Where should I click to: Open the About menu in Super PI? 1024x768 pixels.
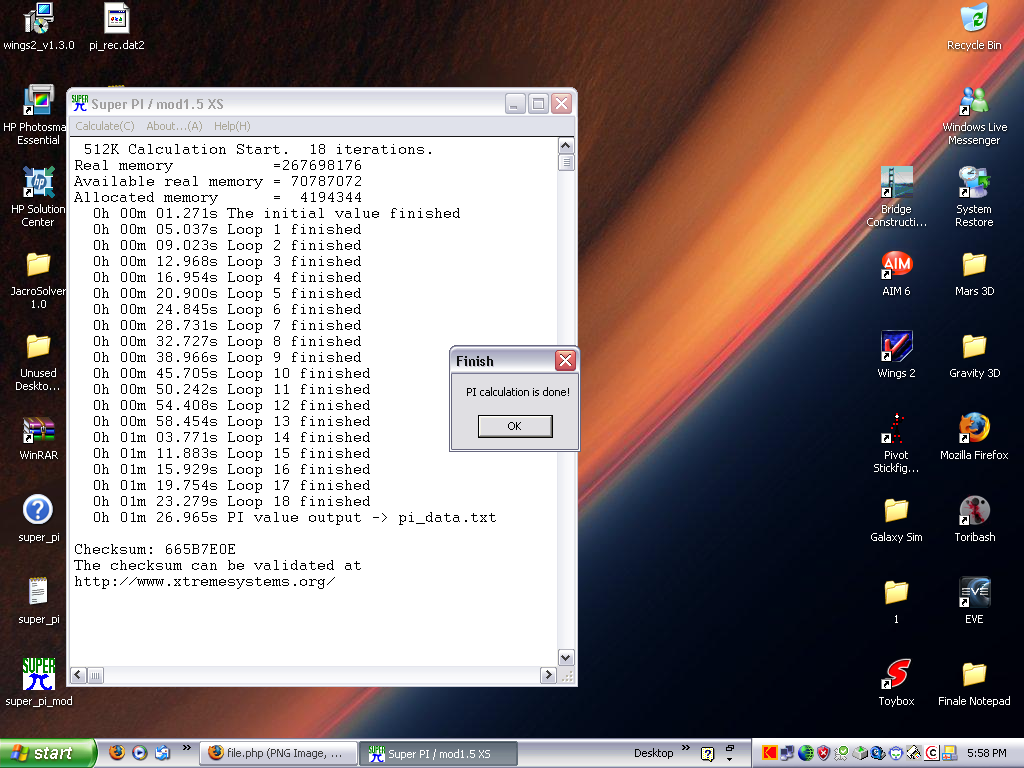pos(174,126)
